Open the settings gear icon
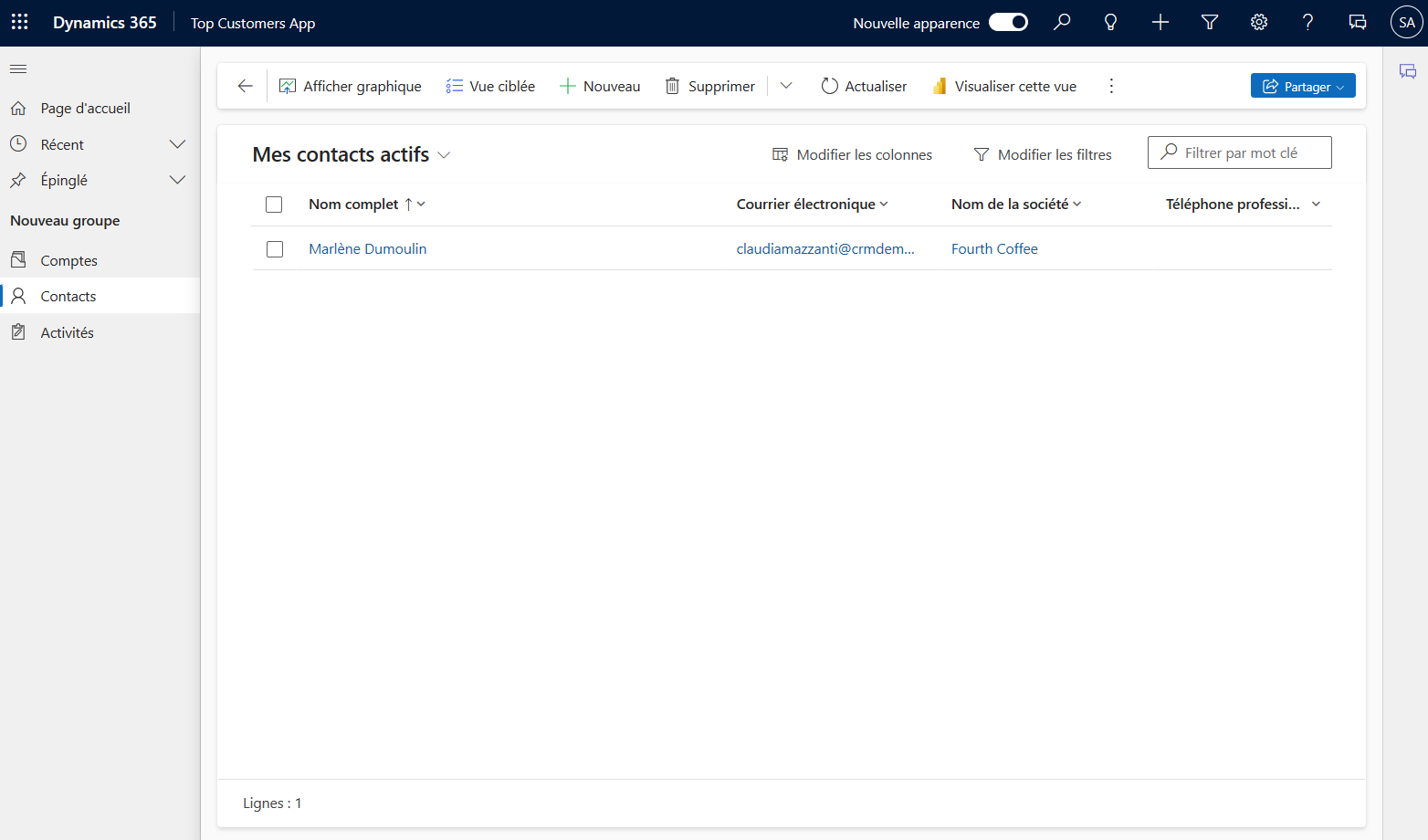This screenshot has width=1428, height=840. pos(1259,22)
